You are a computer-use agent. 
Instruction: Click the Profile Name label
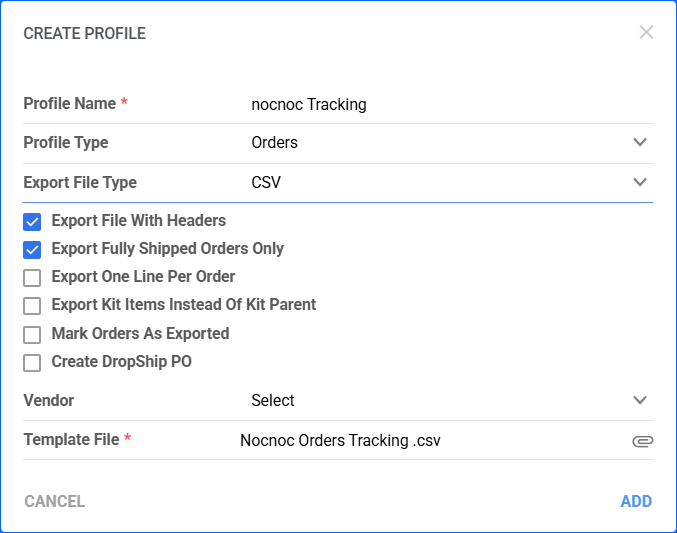tap(70, 104)
